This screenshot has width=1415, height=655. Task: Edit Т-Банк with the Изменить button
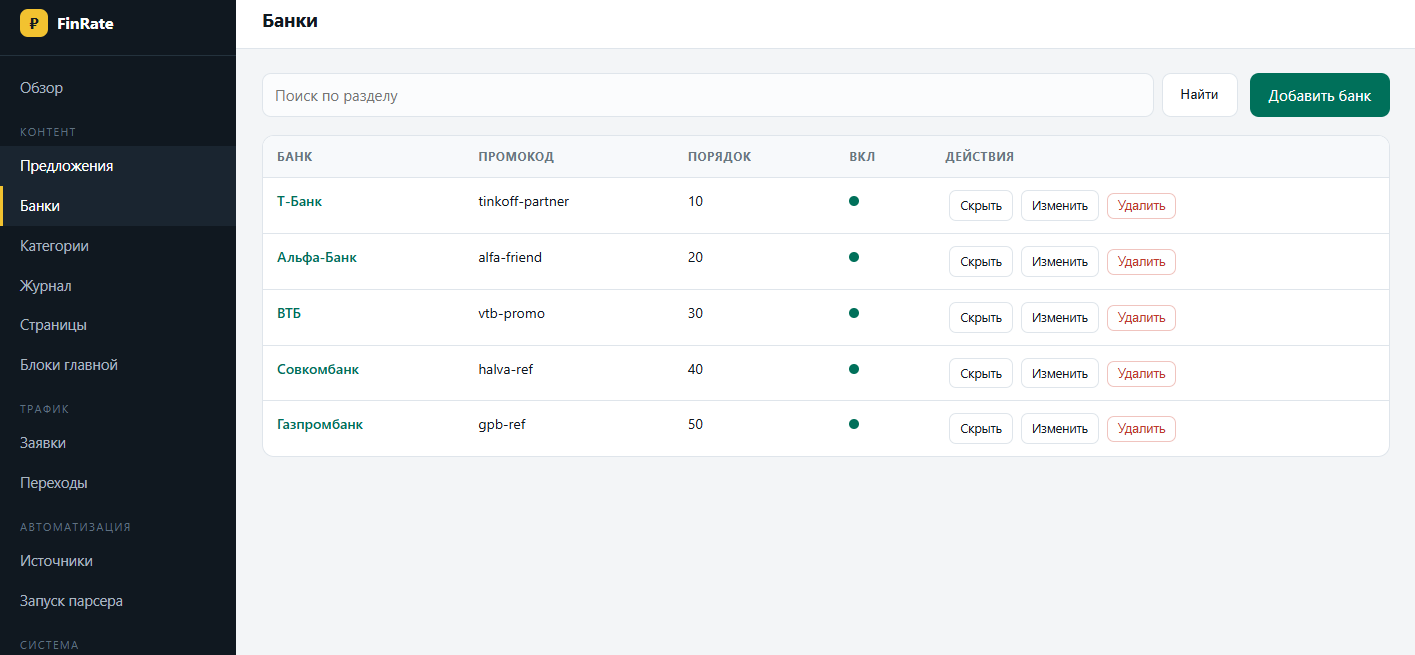coord(1060,206)
